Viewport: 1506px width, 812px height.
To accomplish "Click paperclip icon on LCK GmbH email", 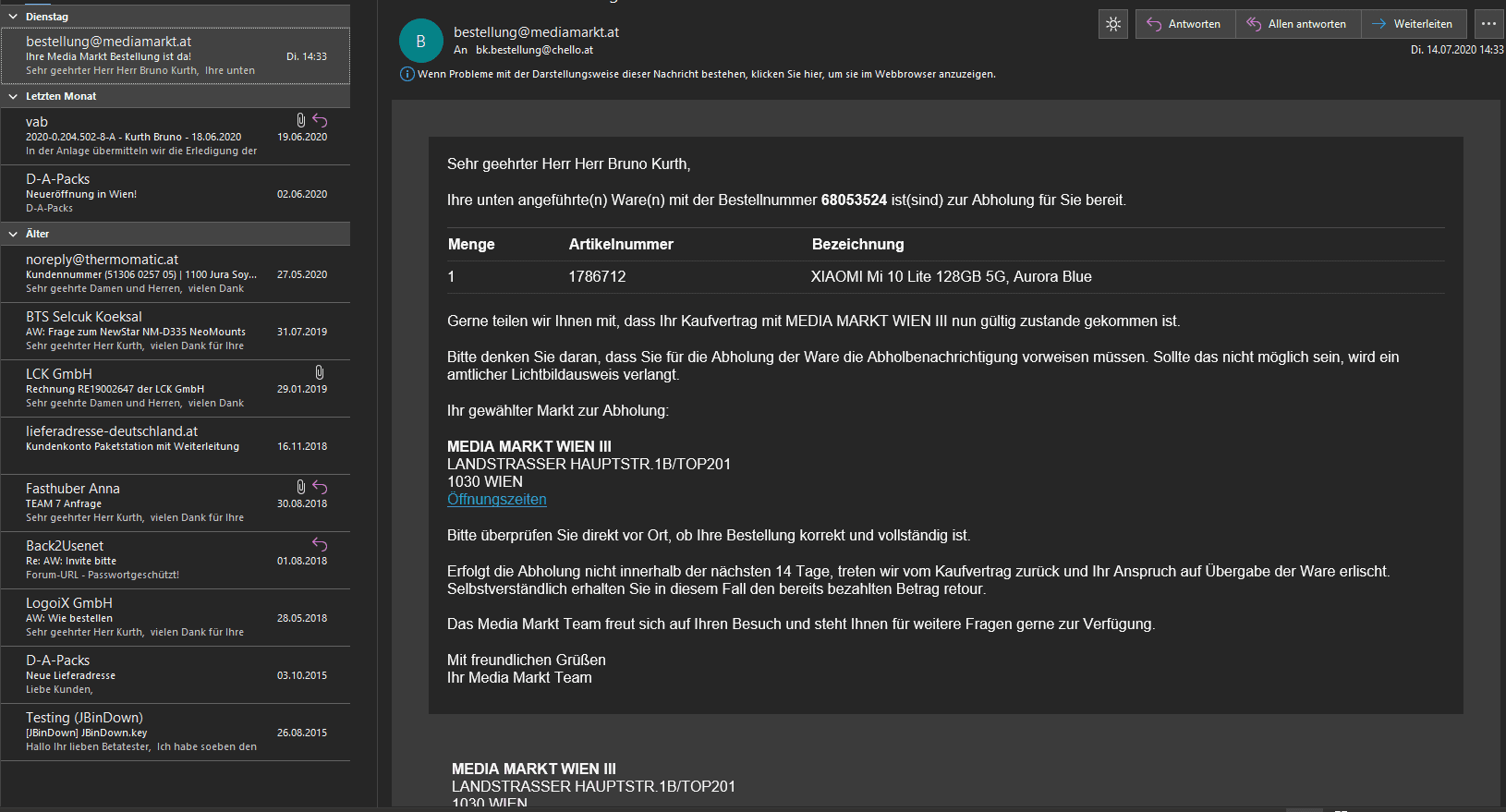I will 320,372.
